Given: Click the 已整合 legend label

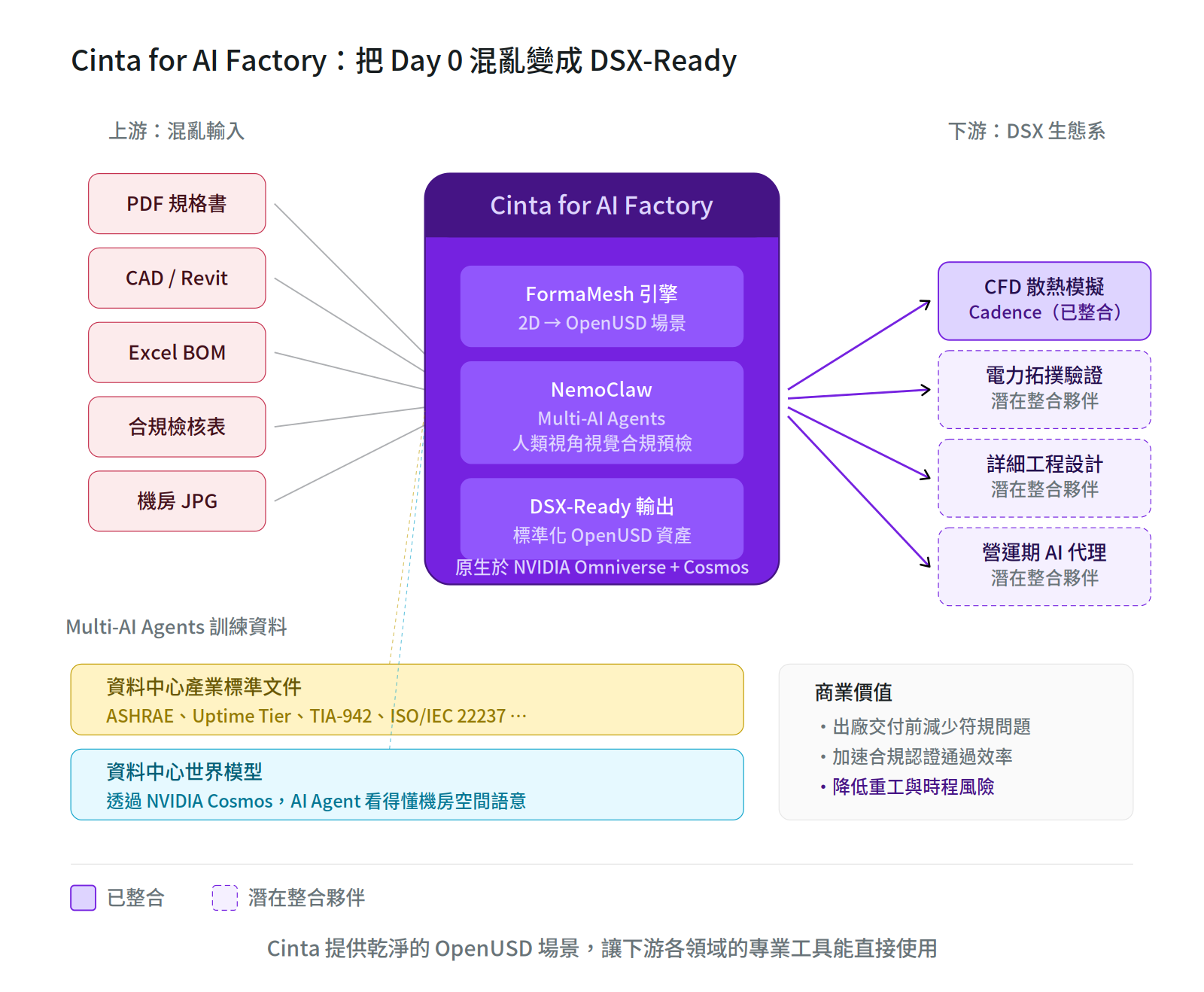Looking at the screenshot, I should pyautogui.click(x=135, y=898).
